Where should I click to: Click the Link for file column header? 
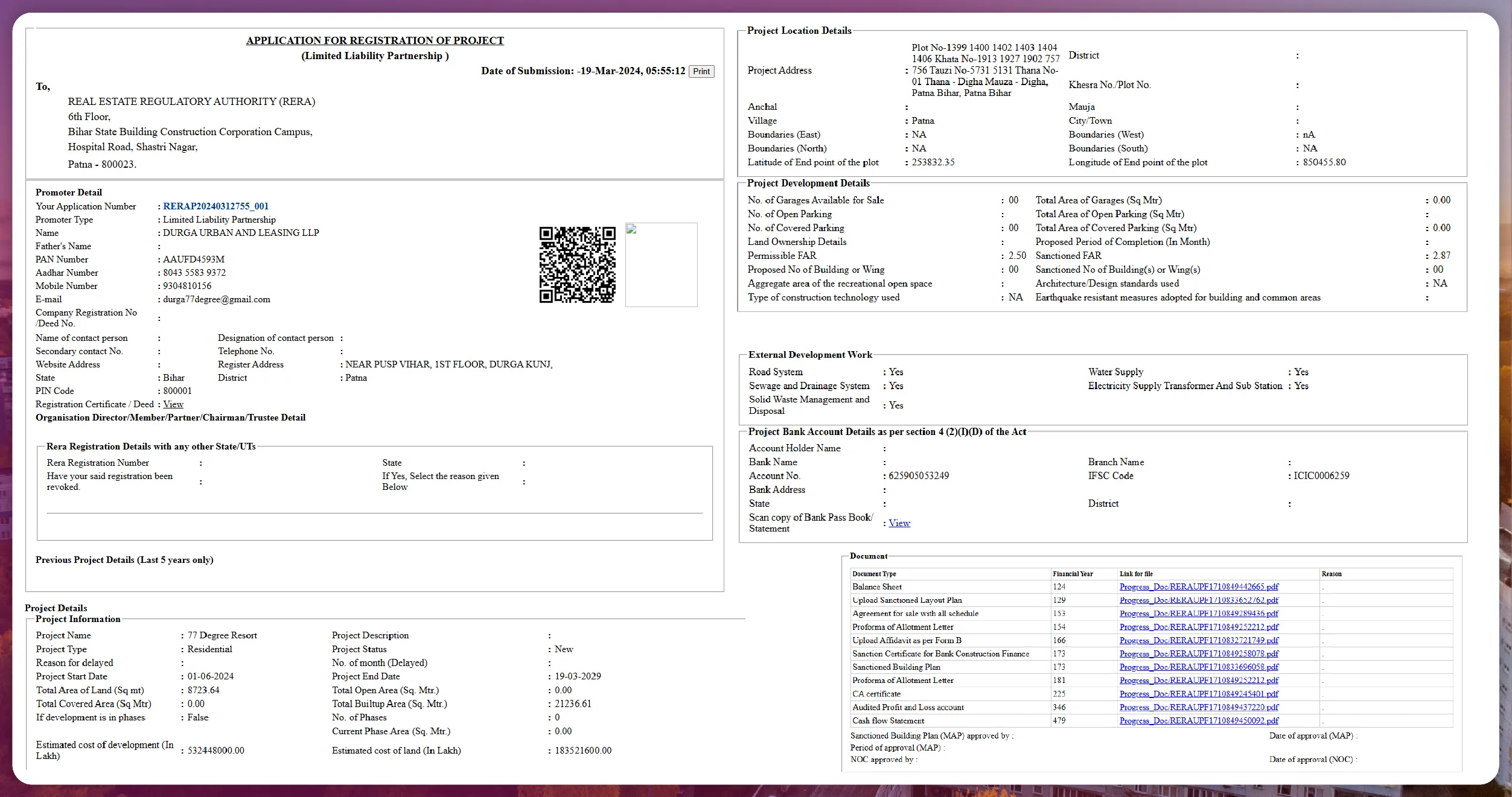(x=1136, y=574)
